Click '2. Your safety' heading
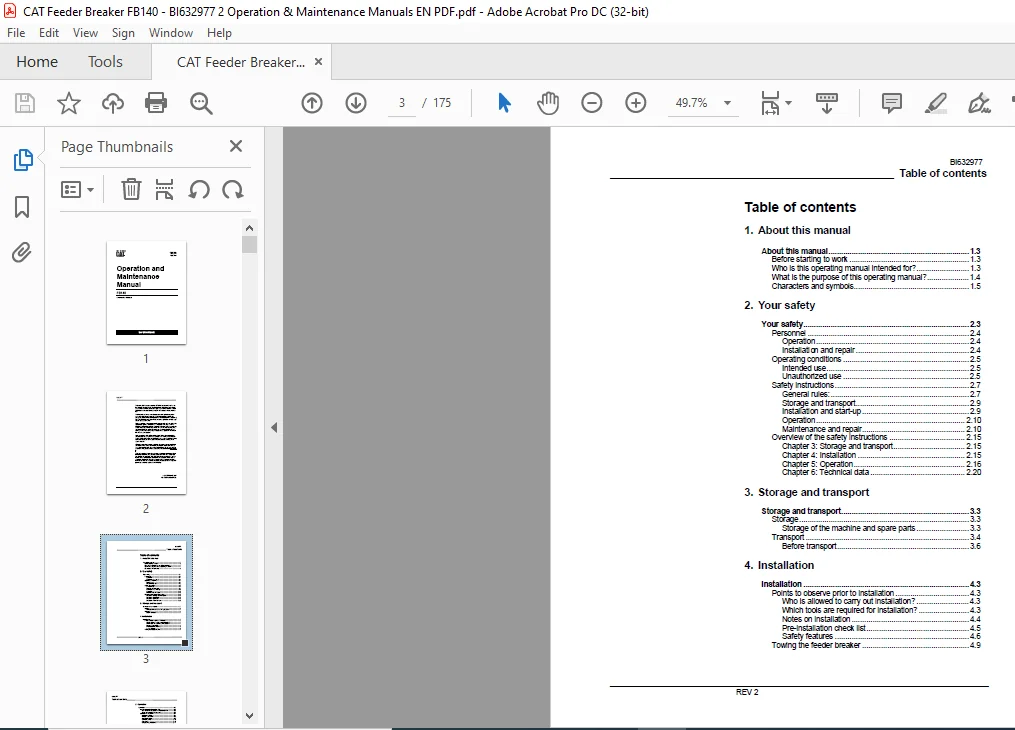The height and width of the screenshot is (730, 1015). (x=779, y=305)
